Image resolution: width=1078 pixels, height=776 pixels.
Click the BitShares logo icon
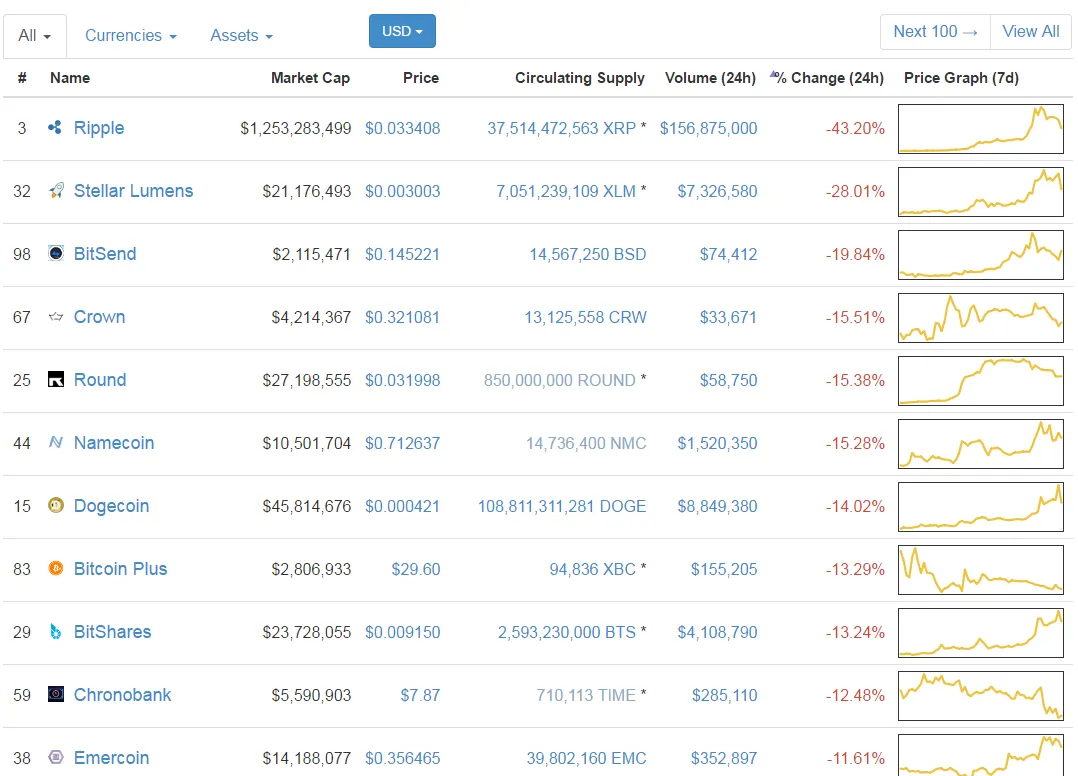56,632
